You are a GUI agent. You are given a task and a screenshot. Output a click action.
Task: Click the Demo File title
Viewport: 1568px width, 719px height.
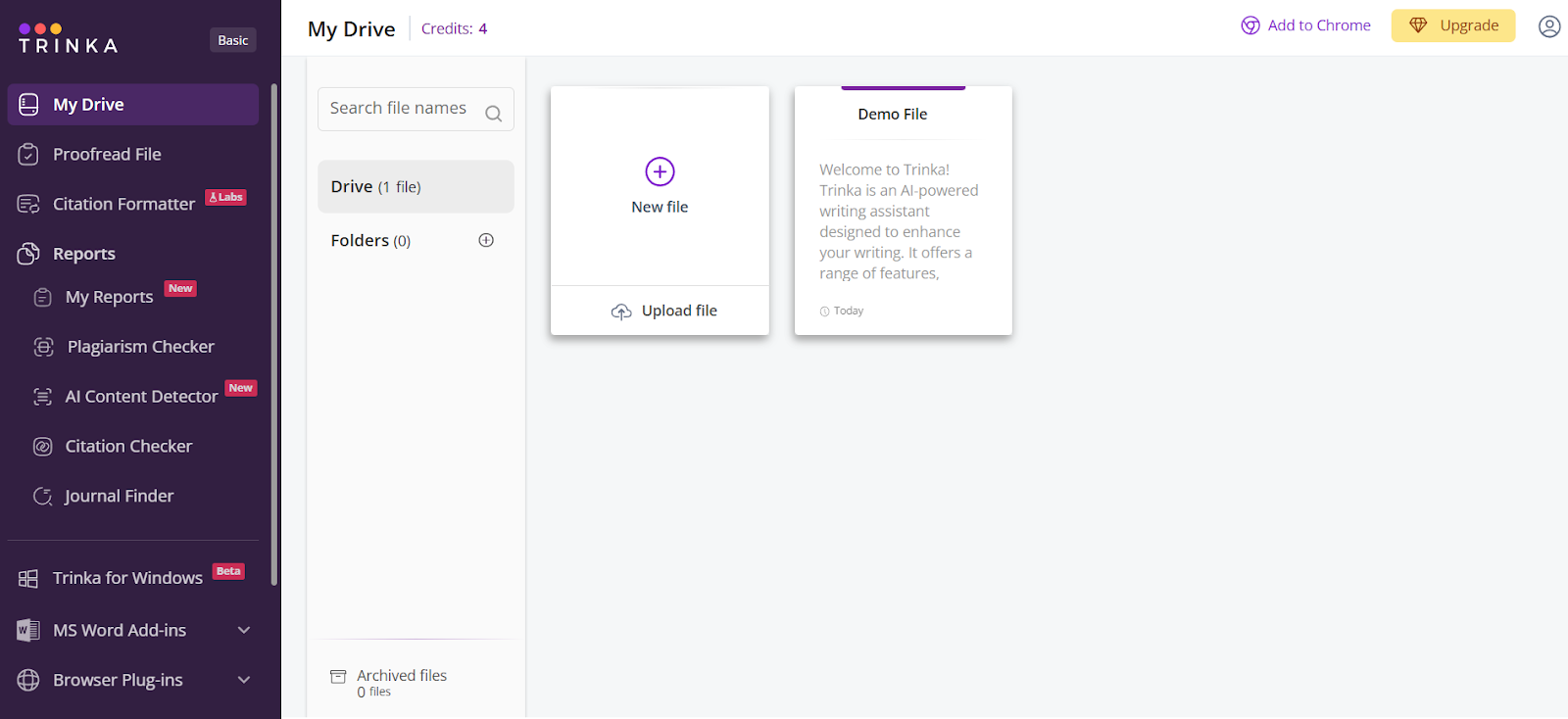(x=893, y=114)
